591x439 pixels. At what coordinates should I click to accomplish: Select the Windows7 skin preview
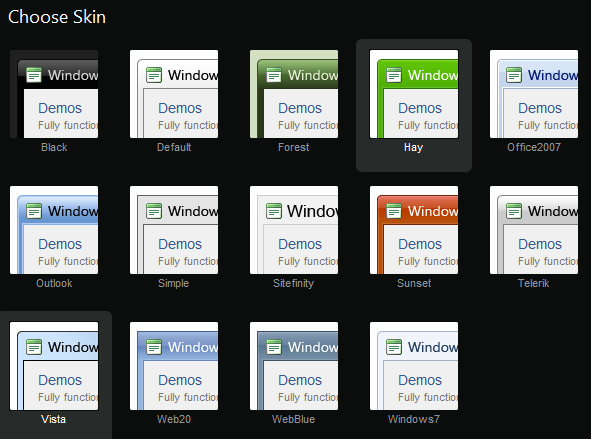pos(414,366)
